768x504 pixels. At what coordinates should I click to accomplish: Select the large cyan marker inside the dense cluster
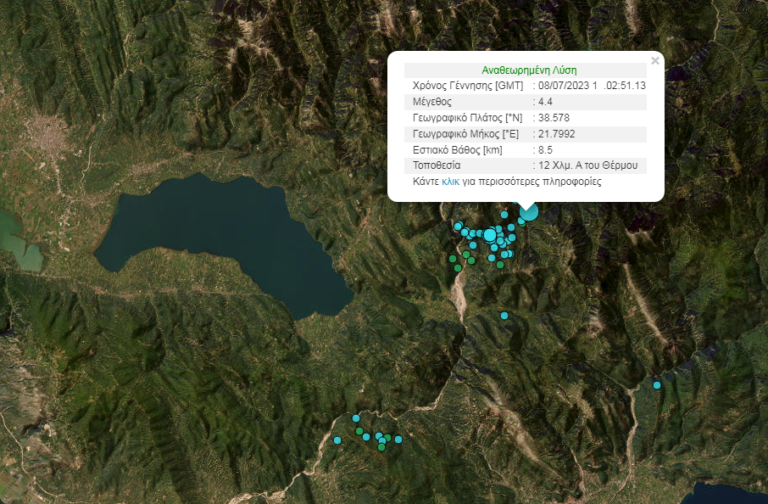(x=489, y=236)
